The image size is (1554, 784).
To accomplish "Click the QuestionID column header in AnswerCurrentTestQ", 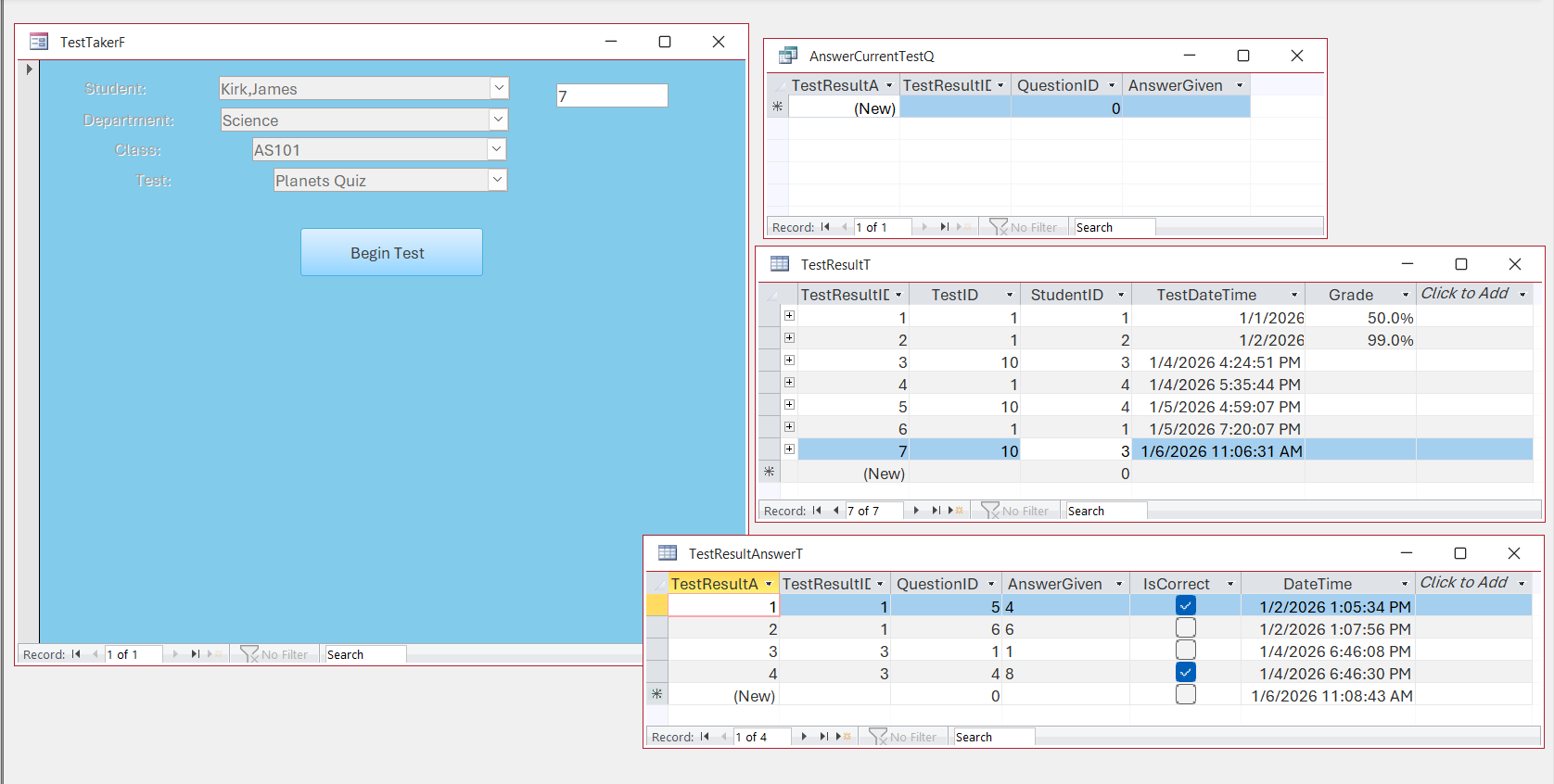I will pos(1057,85).
